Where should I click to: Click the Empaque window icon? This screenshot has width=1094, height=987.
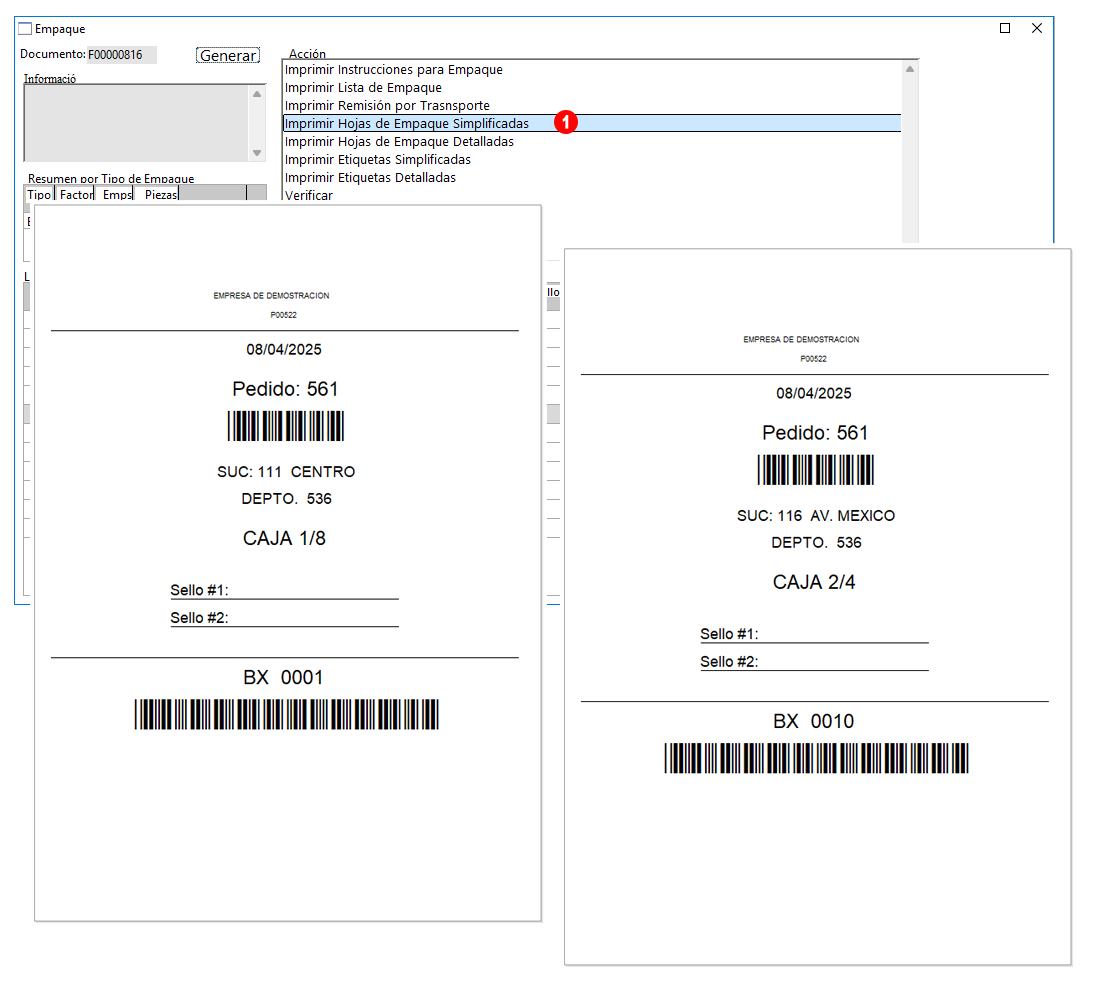point(25,29)
